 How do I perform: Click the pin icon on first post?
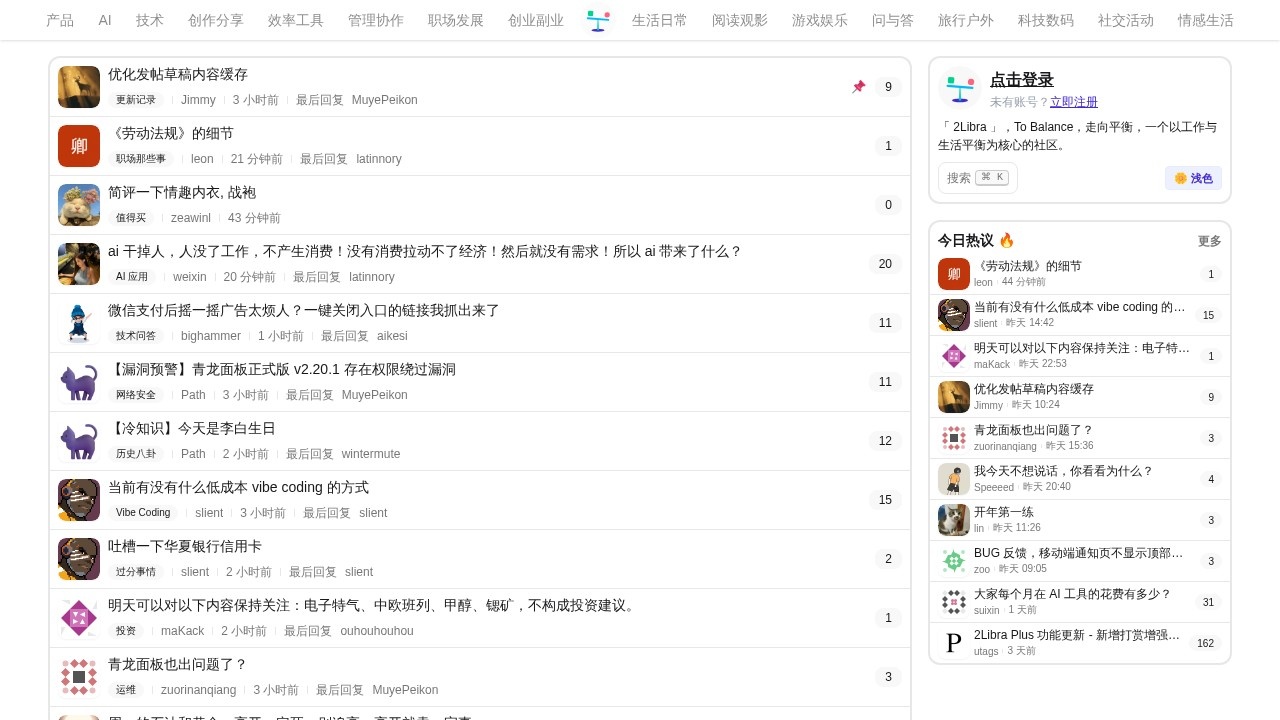(x=858, y=87)
